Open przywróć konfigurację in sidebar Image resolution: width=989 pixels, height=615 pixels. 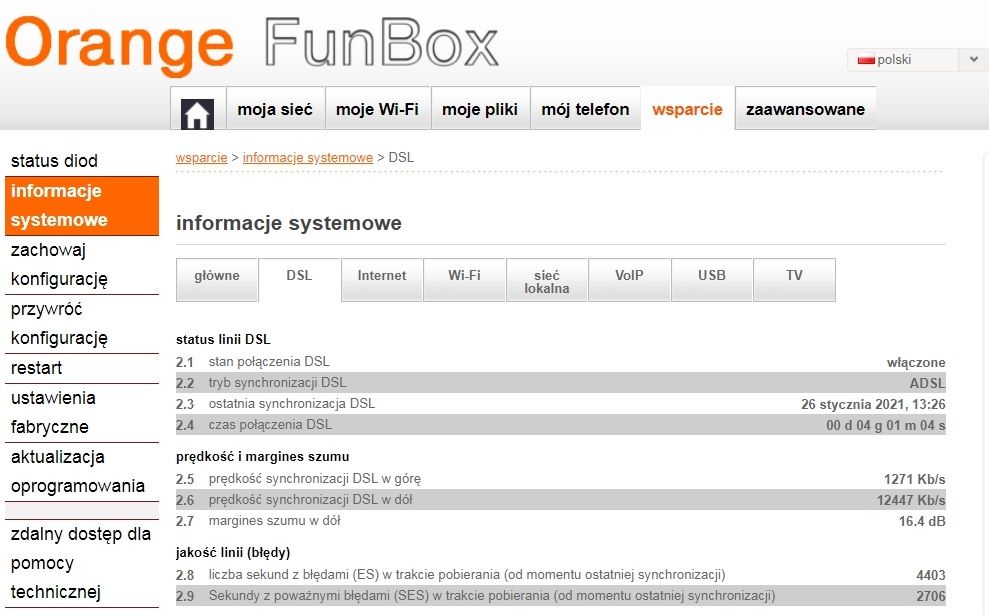pos(81,324)
